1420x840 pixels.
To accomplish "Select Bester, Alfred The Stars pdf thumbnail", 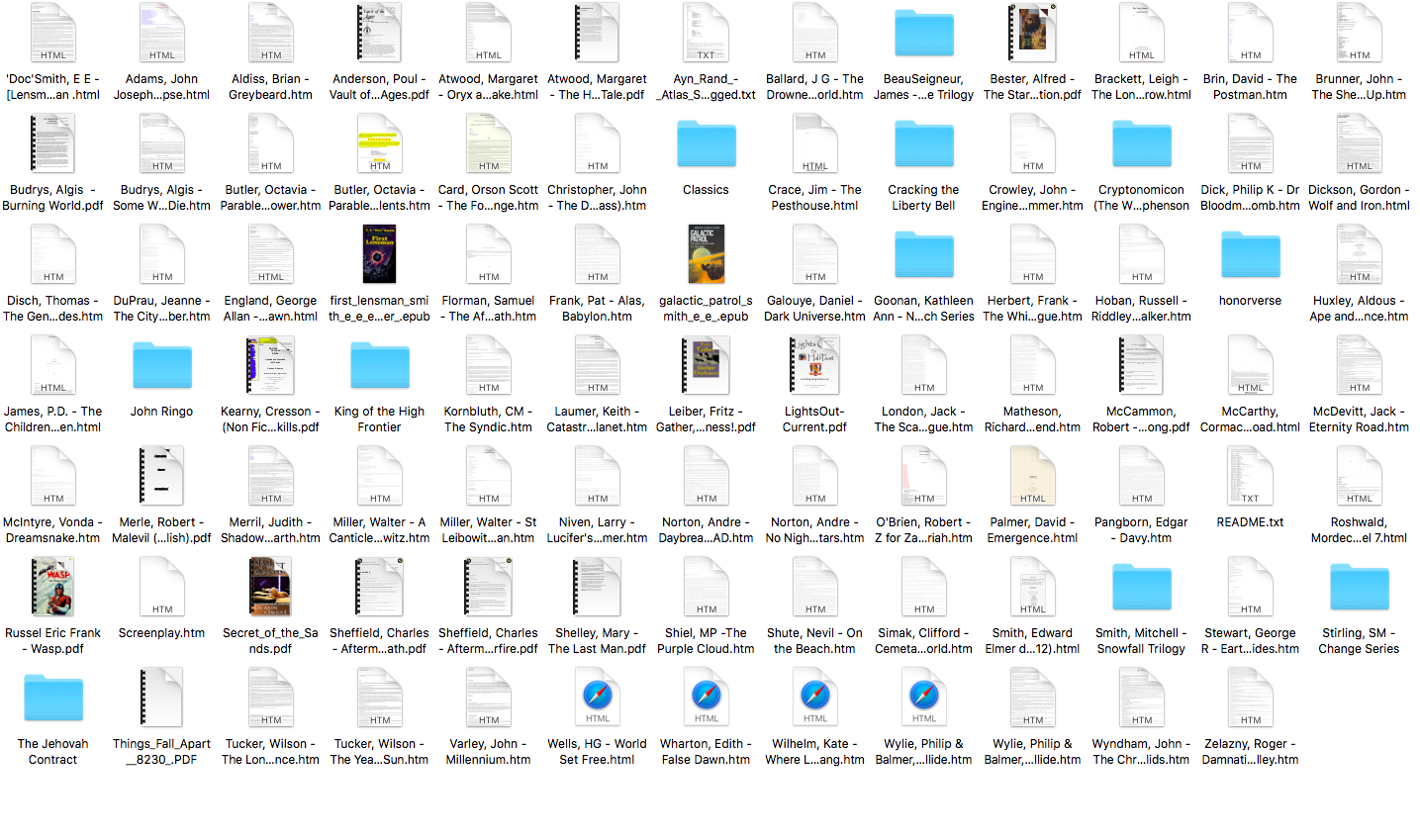I will 1032,33.
